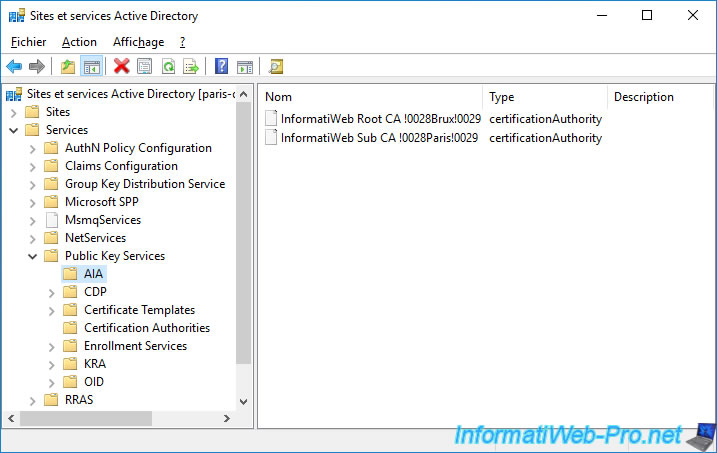Click the Refresh toolbar icon

tap(168, 67)
